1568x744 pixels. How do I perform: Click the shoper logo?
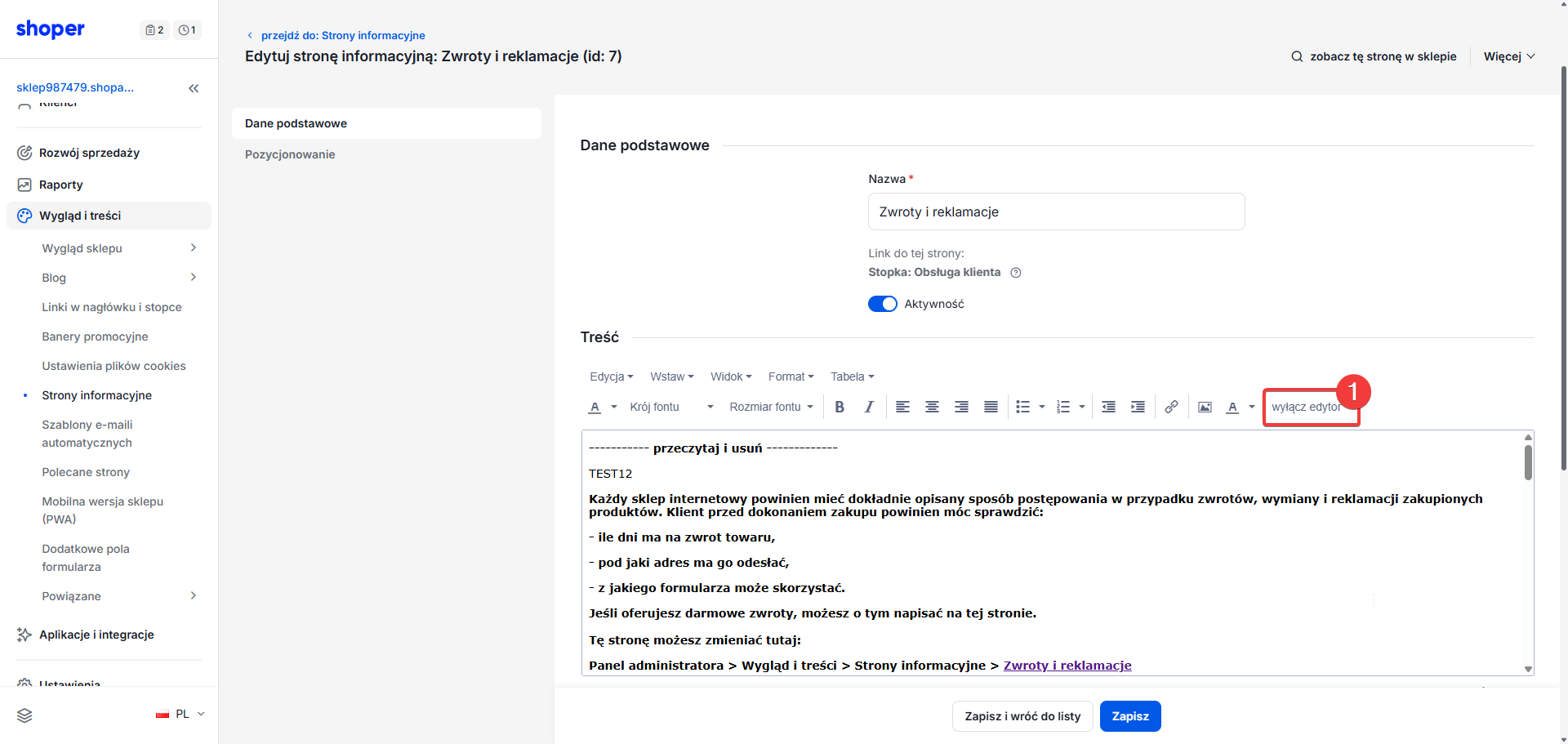point(51,29)
